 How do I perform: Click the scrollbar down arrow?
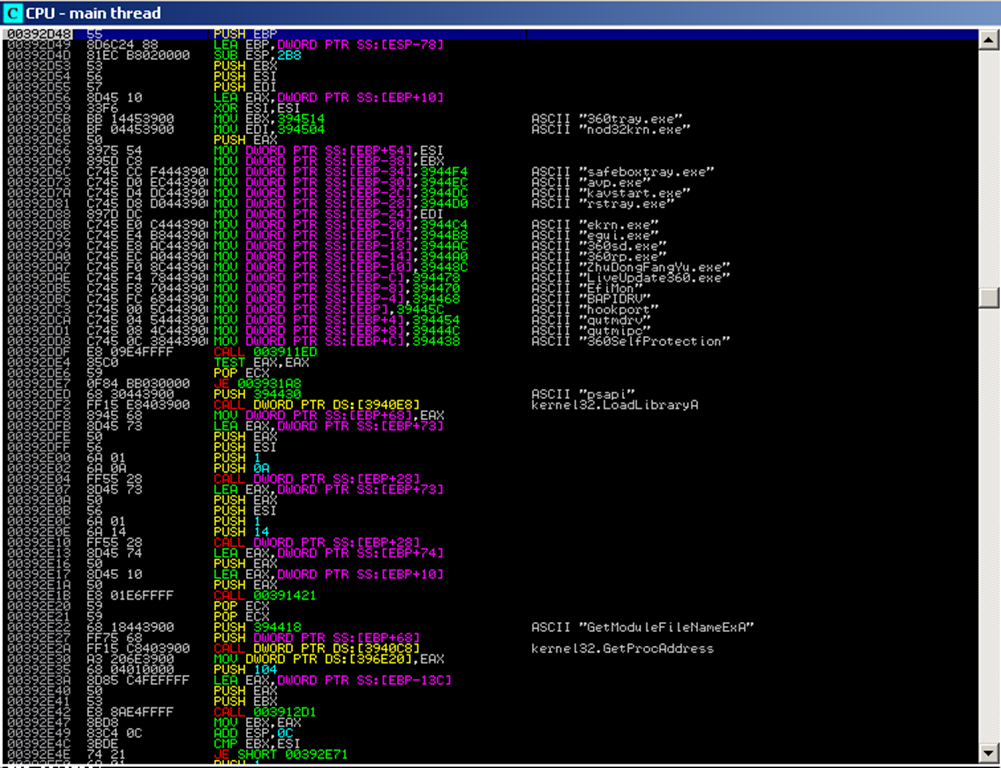990,752
